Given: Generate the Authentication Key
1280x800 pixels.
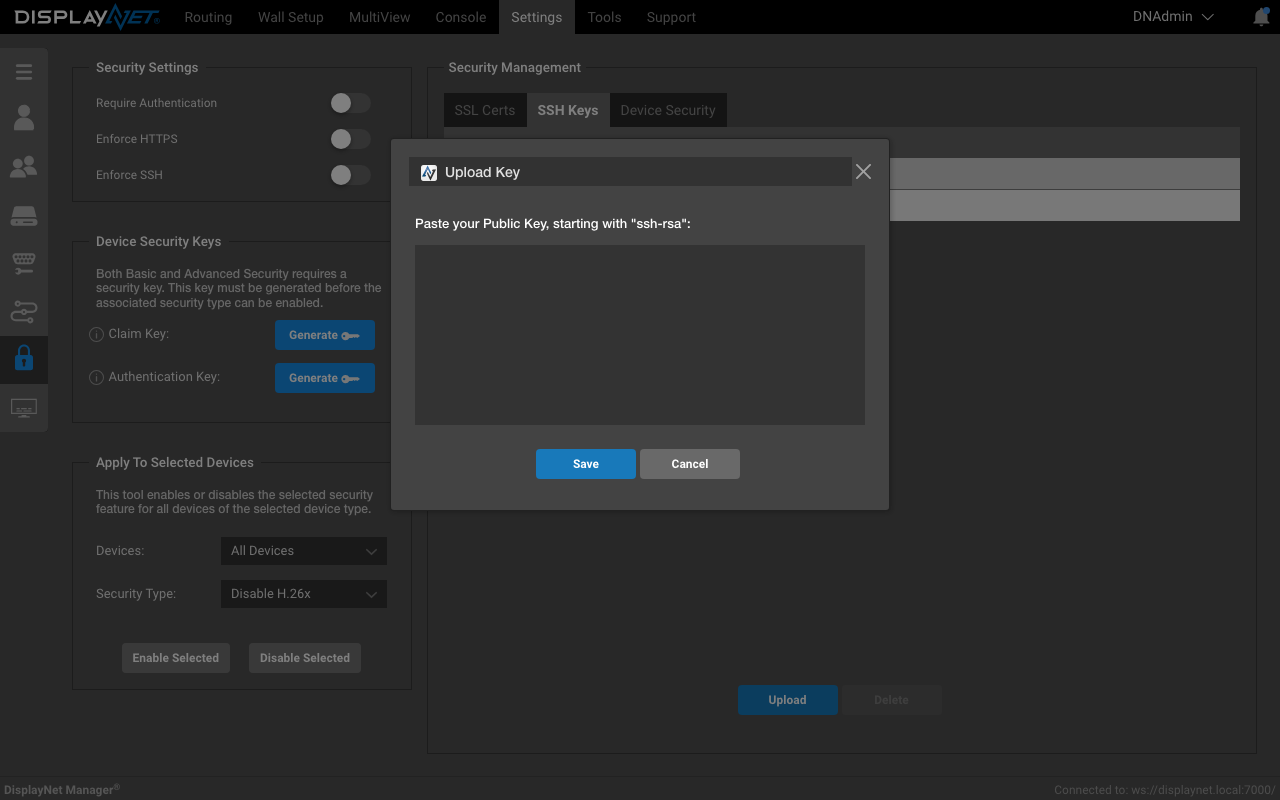Looking at the screenshot, I should [325, 378].
